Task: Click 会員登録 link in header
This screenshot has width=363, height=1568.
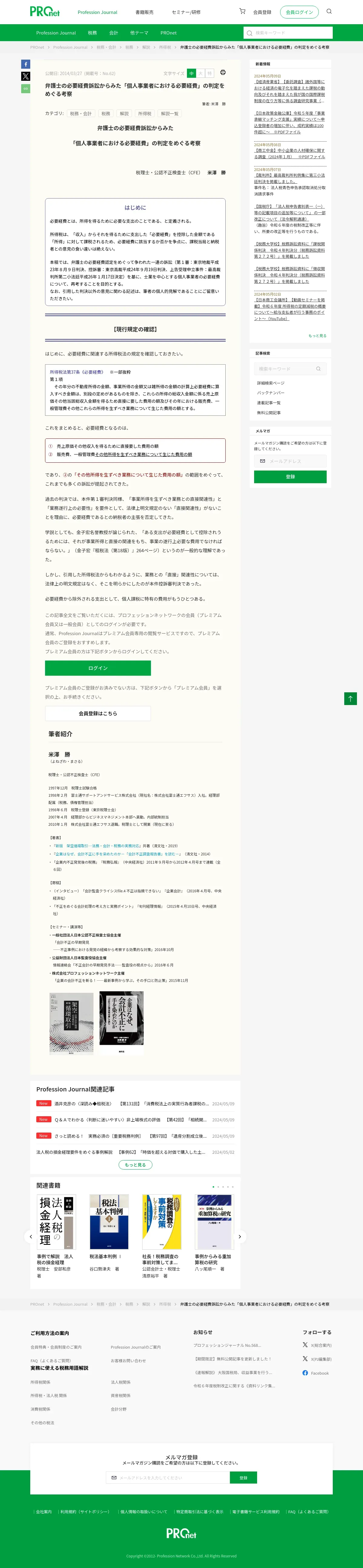Action: click(262, 12)
